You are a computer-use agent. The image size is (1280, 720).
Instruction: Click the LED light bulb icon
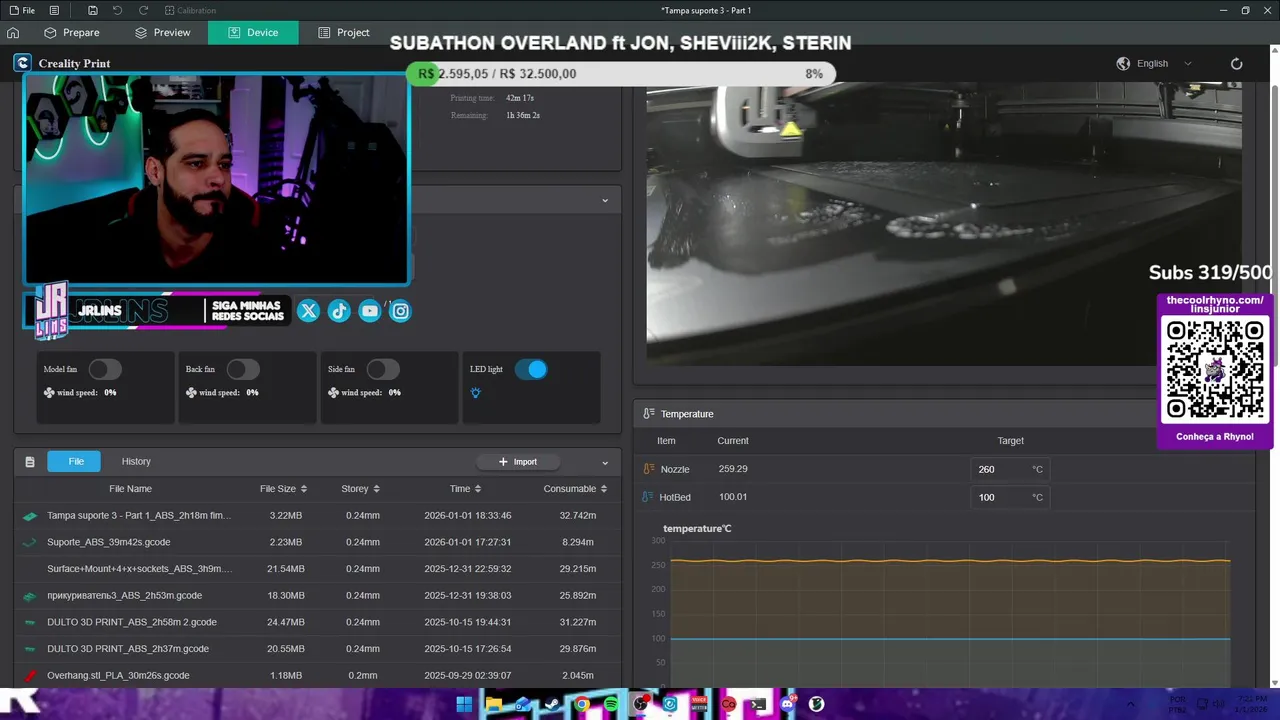(x=475, y=393)
